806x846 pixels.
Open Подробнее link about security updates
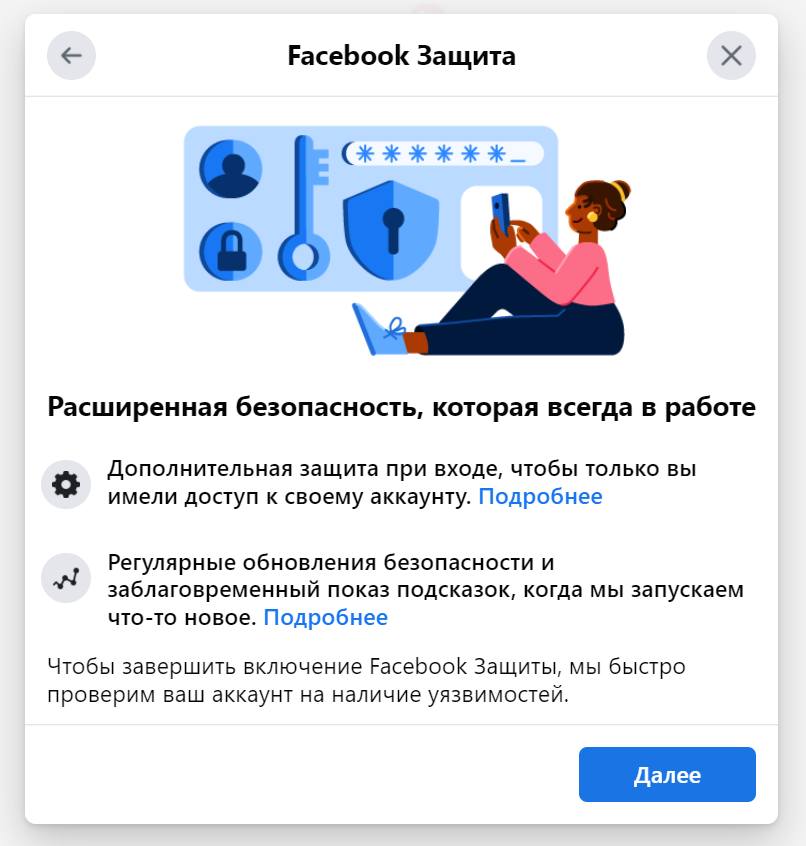click(325, 617)
